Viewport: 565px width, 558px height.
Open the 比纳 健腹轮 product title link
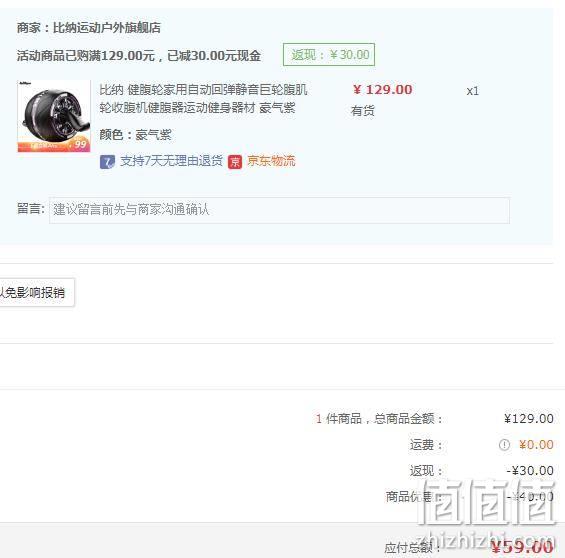click(x=203, y=98)
